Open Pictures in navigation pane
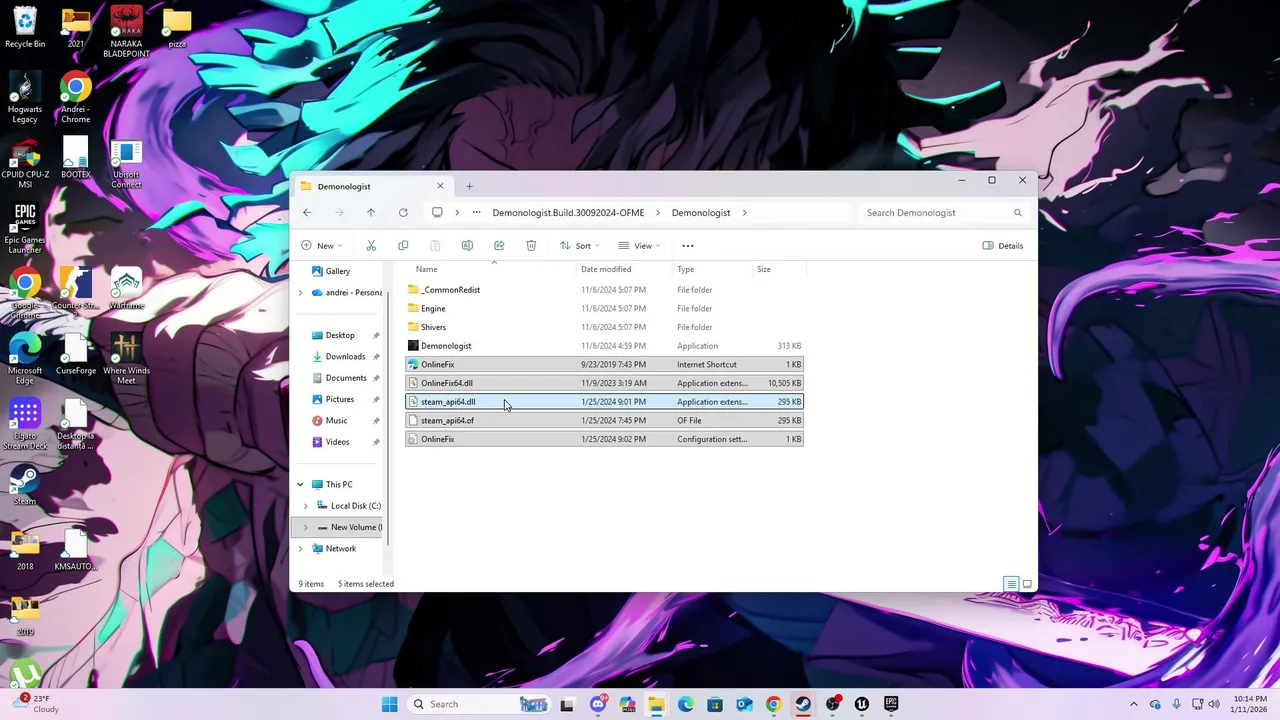 [339, 400]
